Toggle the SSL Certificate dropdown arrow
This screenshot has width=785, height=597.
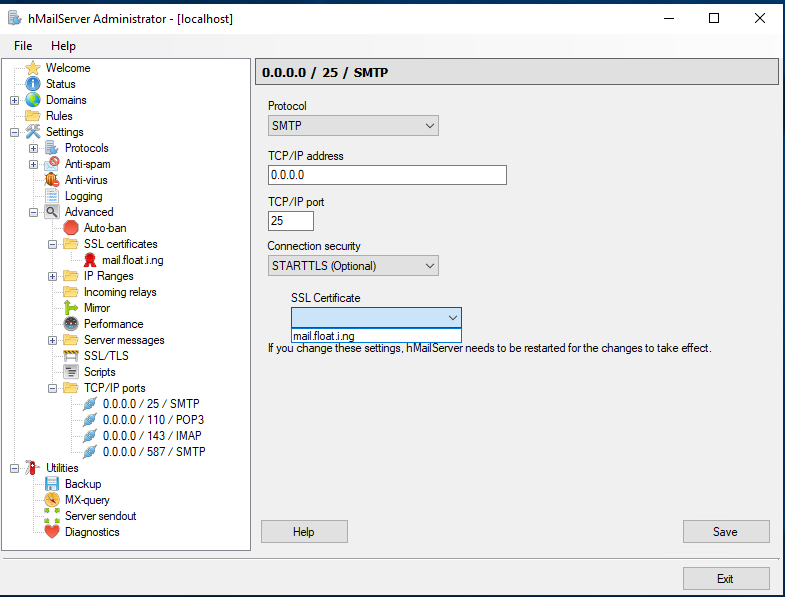click(453, 318)
